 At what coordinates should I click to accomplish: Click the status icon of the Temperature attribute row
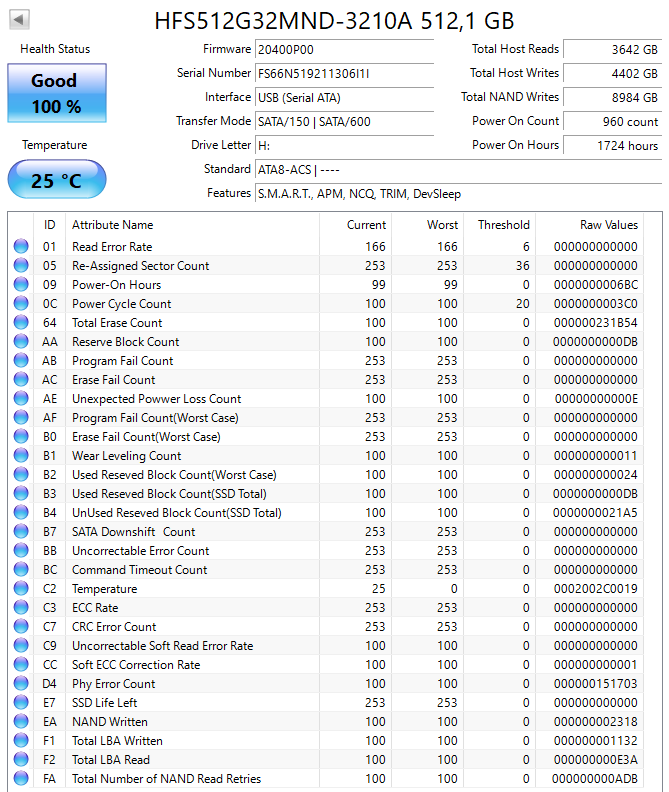pyautogui.click(x=20, y=589)
